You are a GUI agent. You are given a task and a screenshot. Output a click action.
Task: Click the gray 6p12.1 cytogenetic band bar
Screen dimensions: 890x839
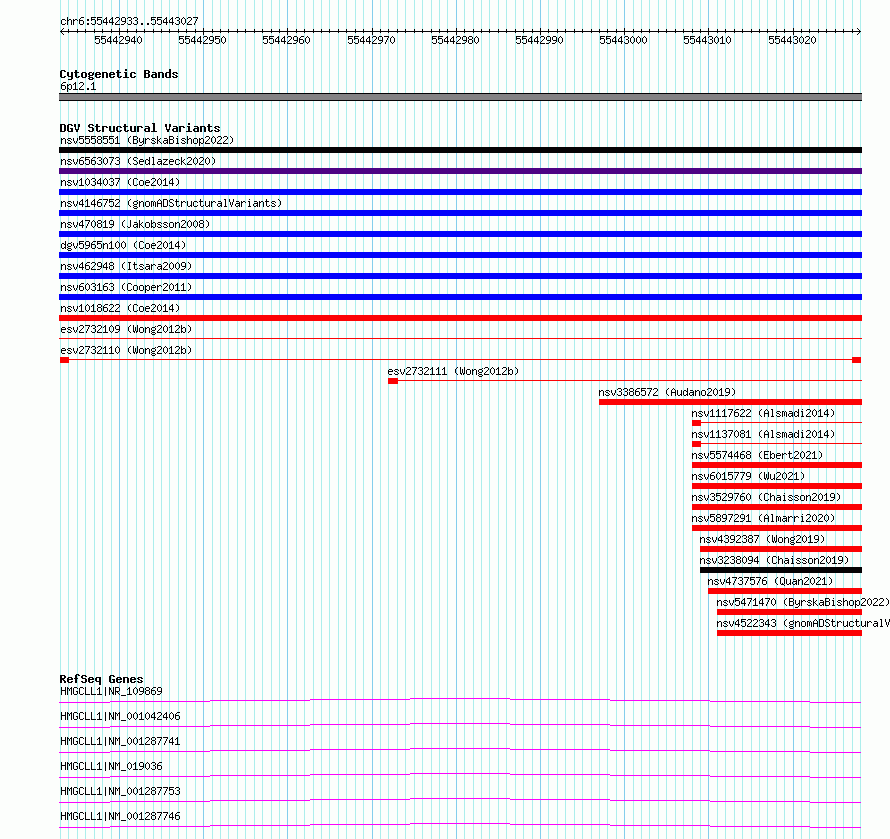coord(460,97)
